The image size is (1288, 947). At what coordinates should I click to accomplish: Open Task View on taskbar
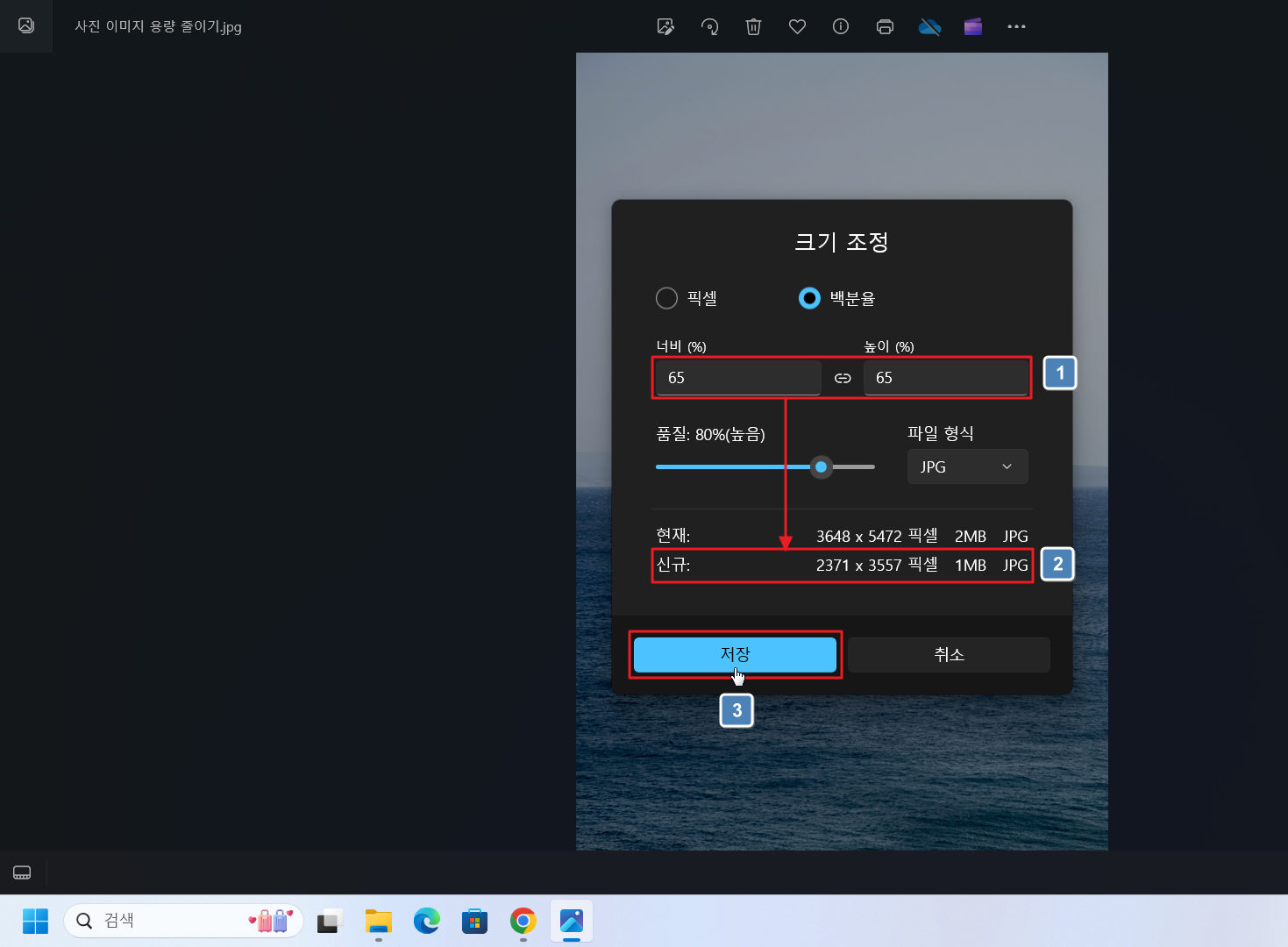pyautogui.click(x=329, y=921)
